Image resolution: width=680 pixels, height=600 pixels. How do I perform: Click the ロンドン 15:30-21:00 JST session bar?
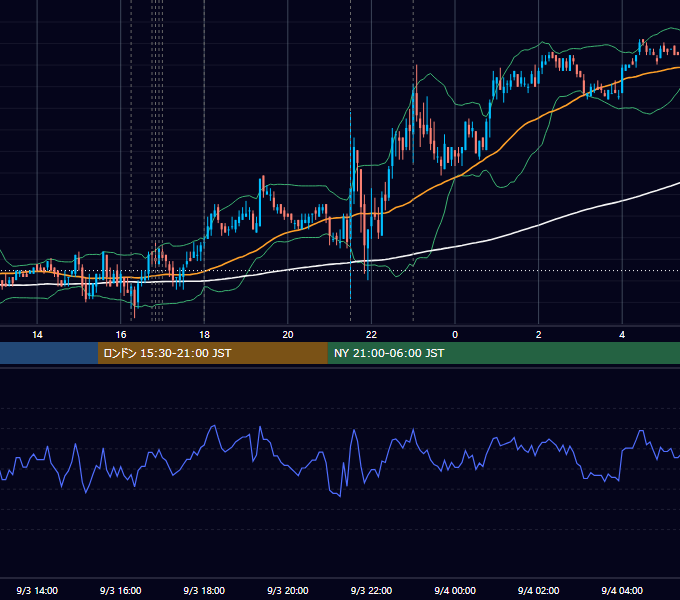[x=212, y=353]
